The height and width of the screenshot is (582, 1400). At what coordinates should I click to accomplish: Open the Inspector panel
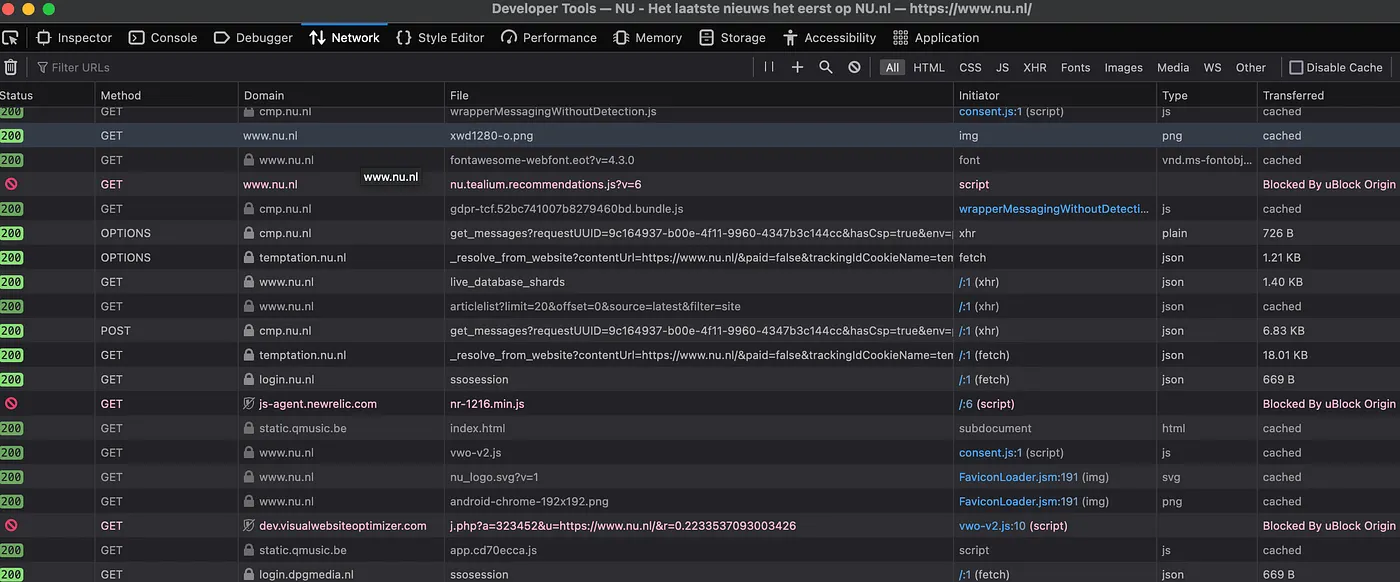point(74,37)
